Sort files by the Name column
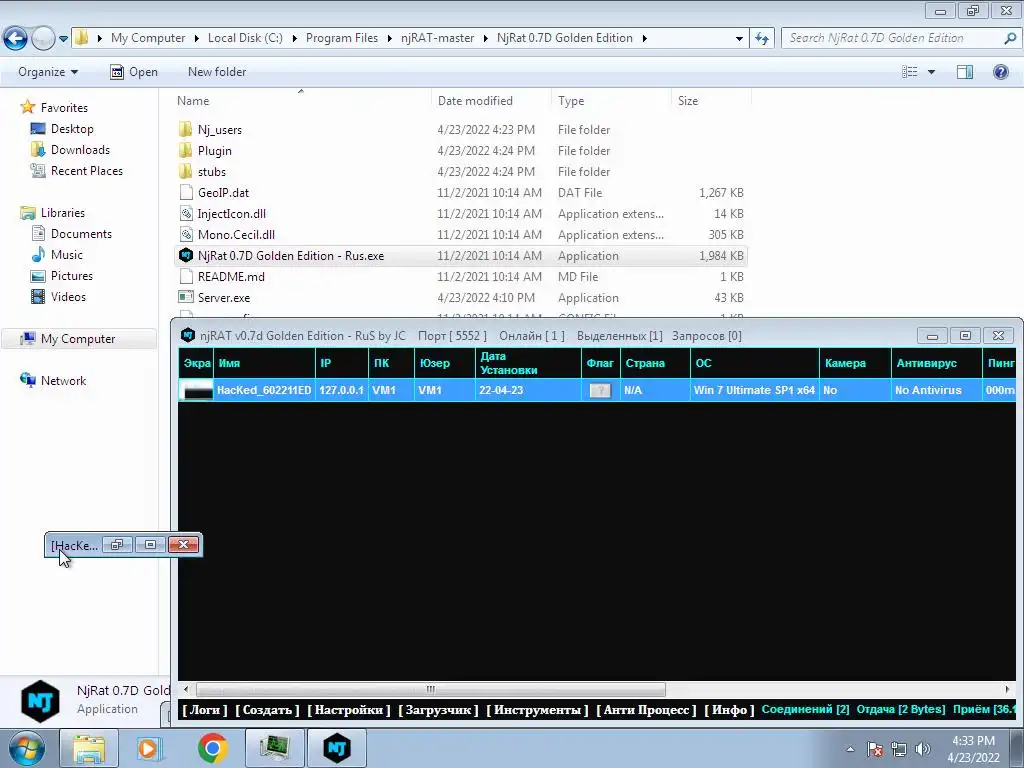 click(193, 101)
